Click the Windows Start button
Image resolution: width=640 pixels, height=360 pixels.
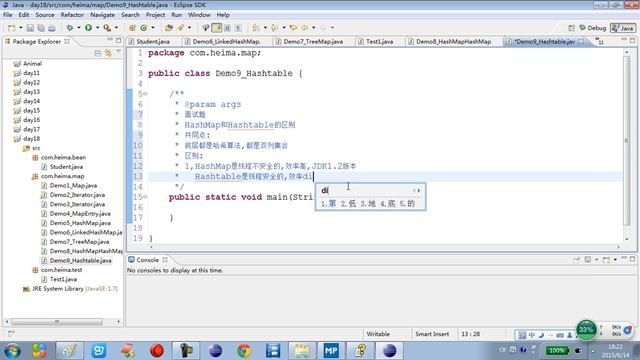point(11,351)
